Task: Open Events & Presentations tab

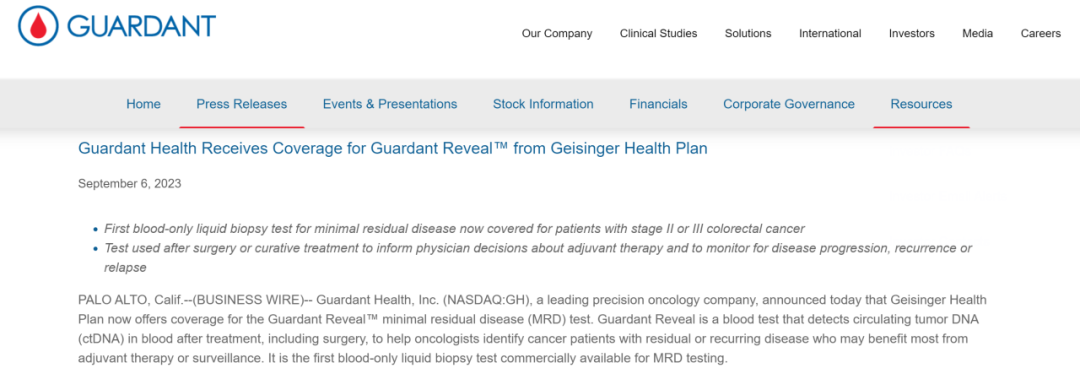Action: coord(390,104)
